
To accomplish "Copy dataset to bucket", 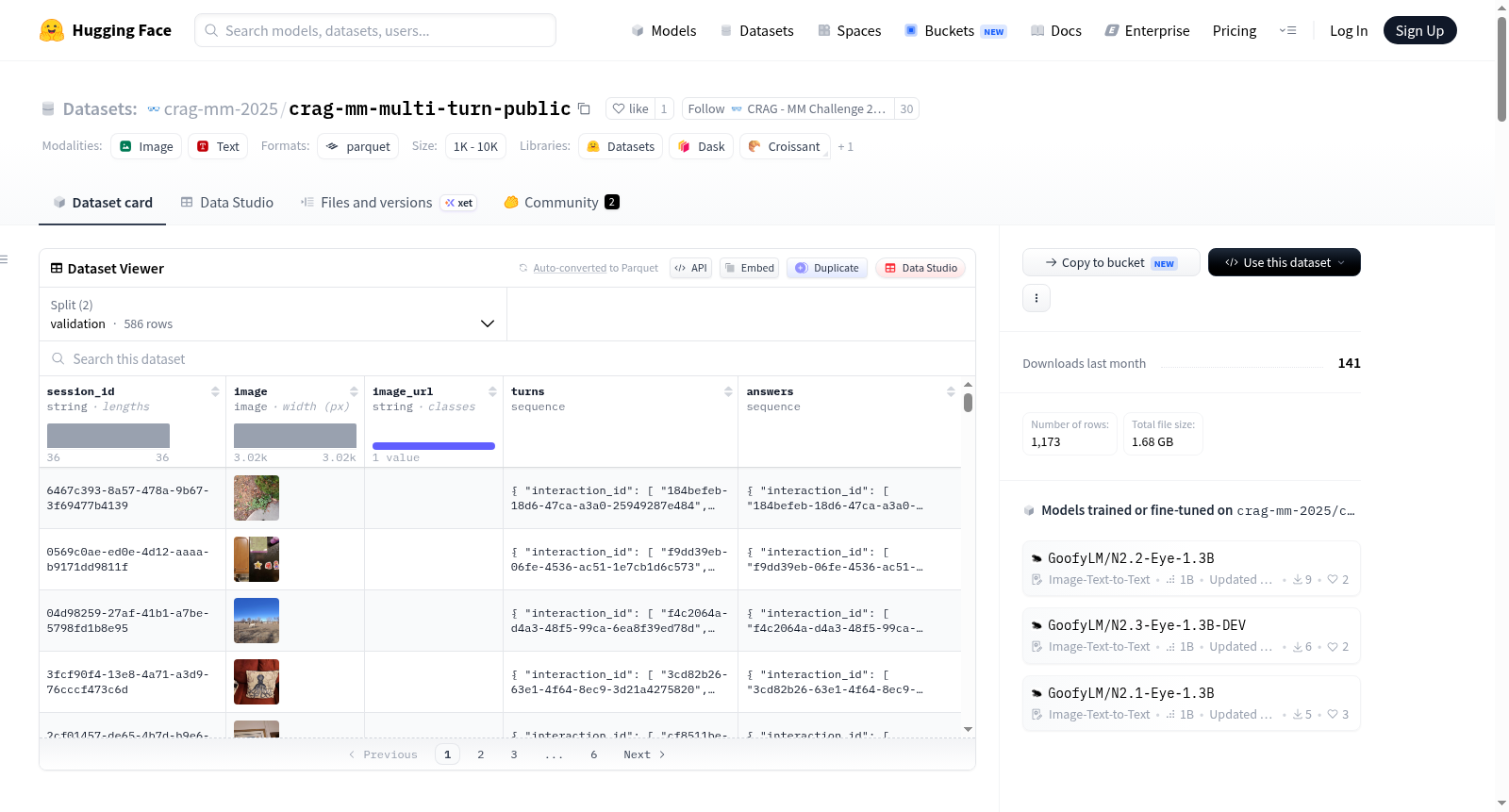I will (1111, 262).
